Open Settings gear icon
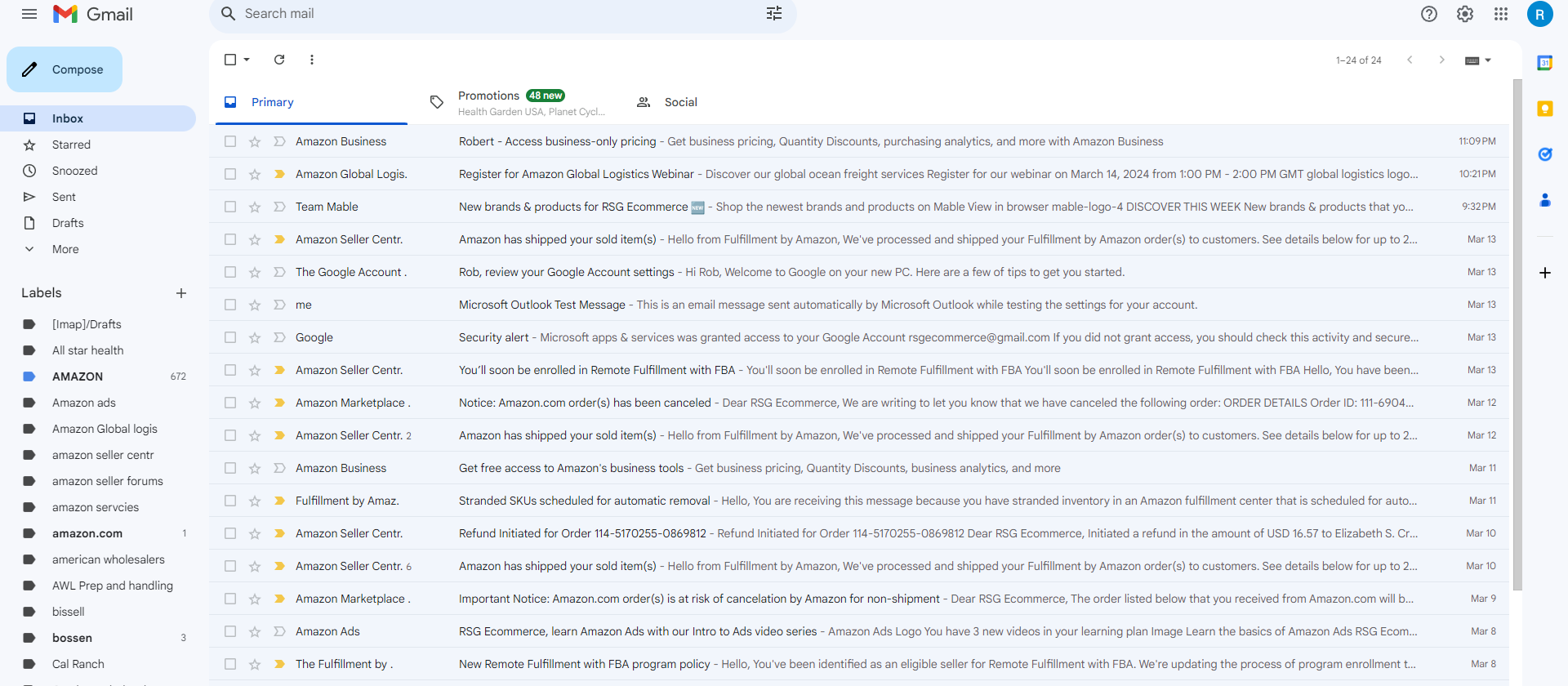The width and height of the screenshot is (1568, 686). [x=1465, y=14]
